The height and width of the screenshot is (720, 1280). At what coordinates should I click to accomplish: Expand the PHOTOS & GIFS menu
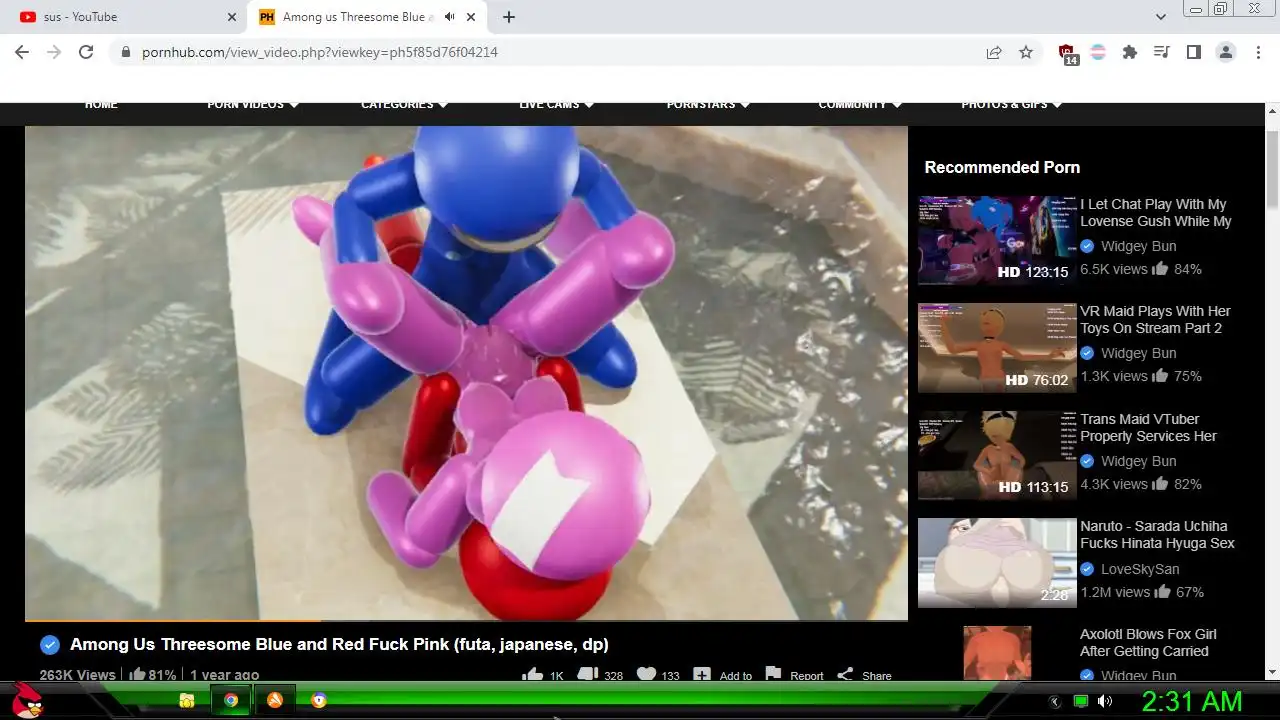point(1012,105)
